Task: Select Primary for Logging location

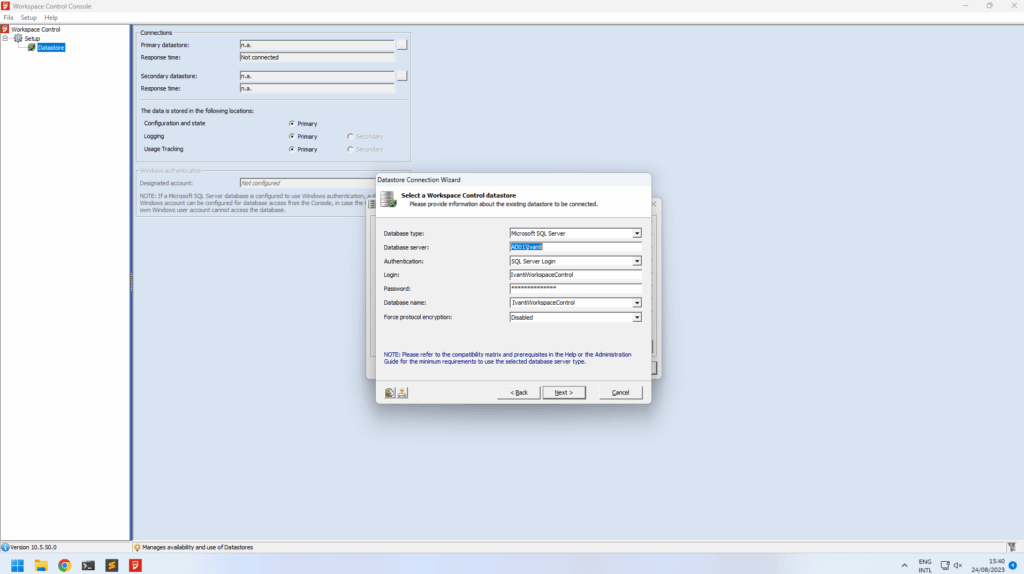Action: (292, 136)
